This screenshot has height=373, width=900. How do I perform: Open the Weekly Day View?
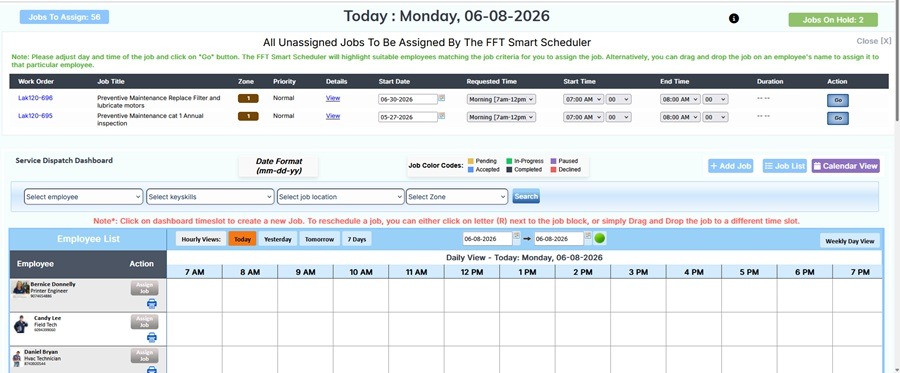pyautogui.click(x=849, y=240)
